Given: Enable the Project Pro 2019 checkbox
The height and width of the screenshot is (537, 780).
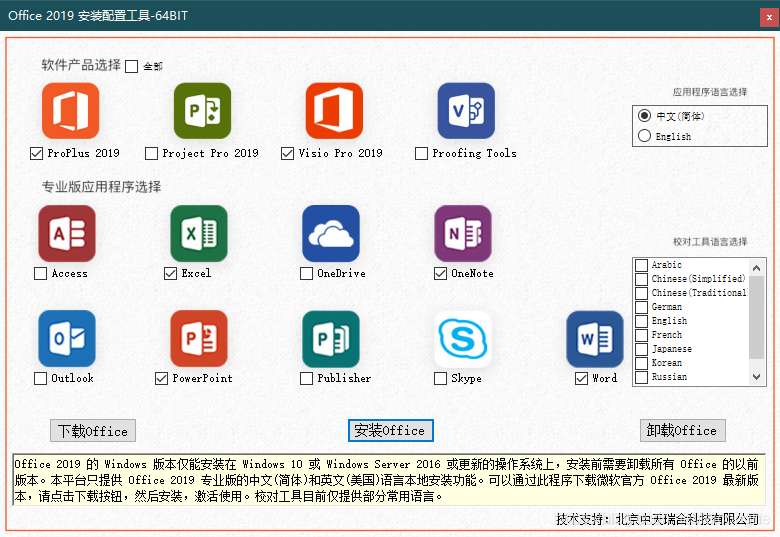Looking at the screenshot, I should pyautogui.click(x=151, y=153).
